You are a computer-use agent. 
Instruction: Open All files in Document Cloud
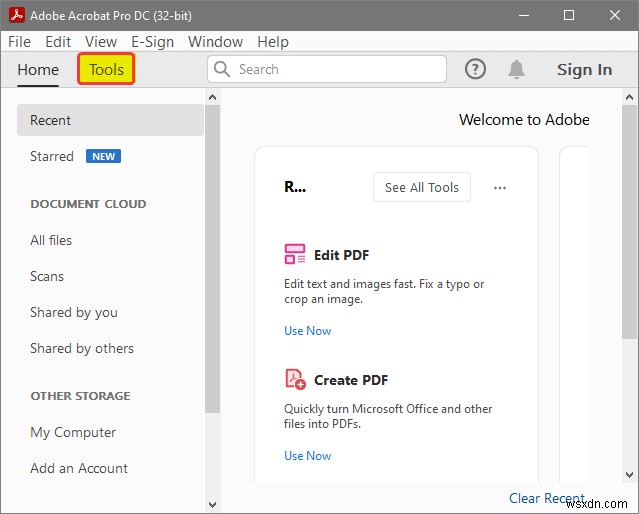(x=51, y=240)
